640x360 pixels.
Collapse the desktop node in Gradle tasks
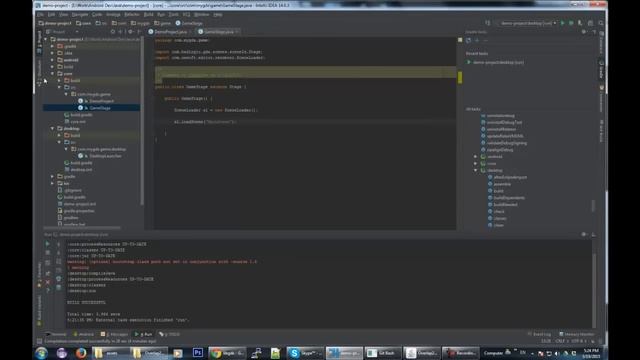[x=476, y=171]
